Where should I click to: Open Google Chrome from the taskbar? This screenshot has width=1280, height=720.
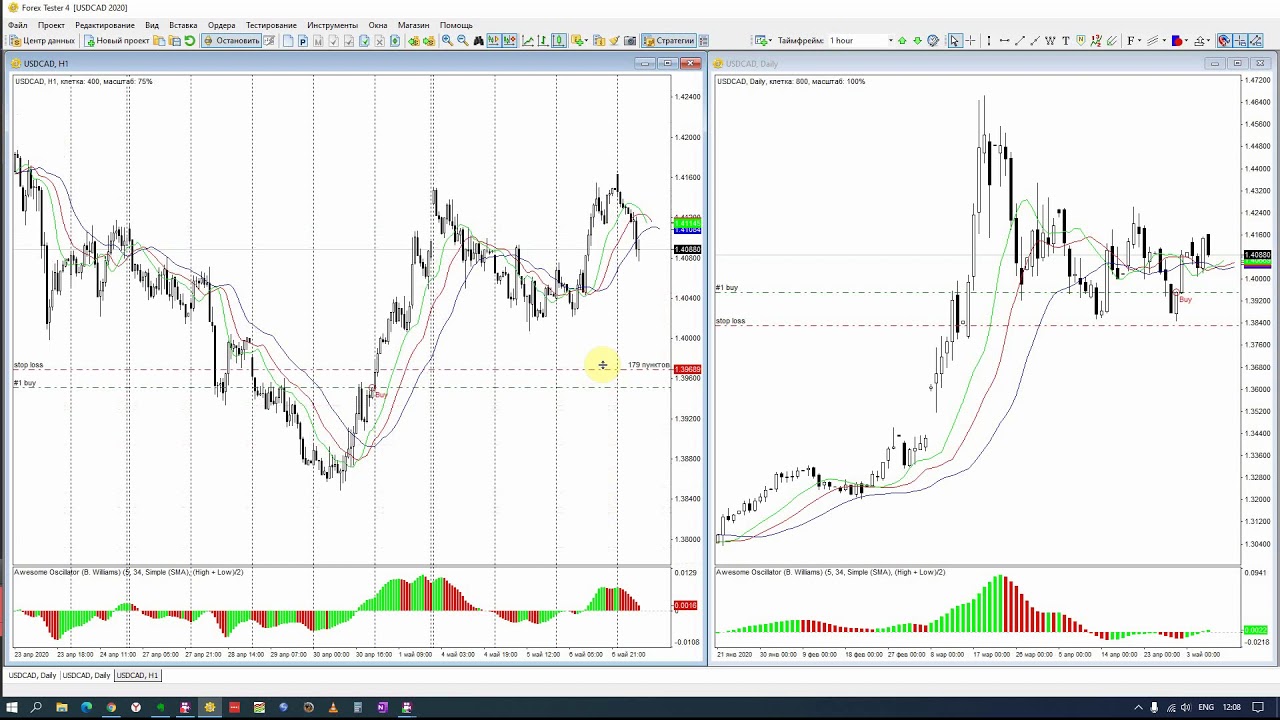coord(111,708)
